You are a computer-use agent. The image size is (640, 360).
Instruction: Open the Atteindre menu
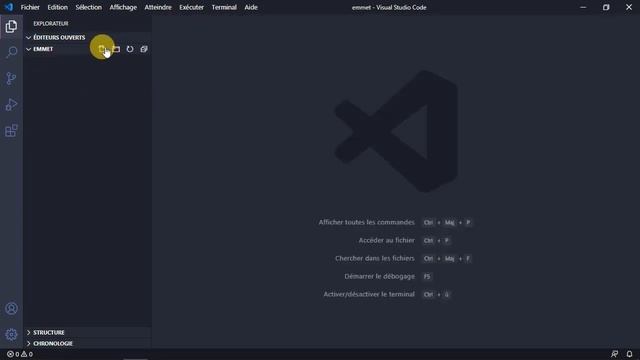click(158, 7)
